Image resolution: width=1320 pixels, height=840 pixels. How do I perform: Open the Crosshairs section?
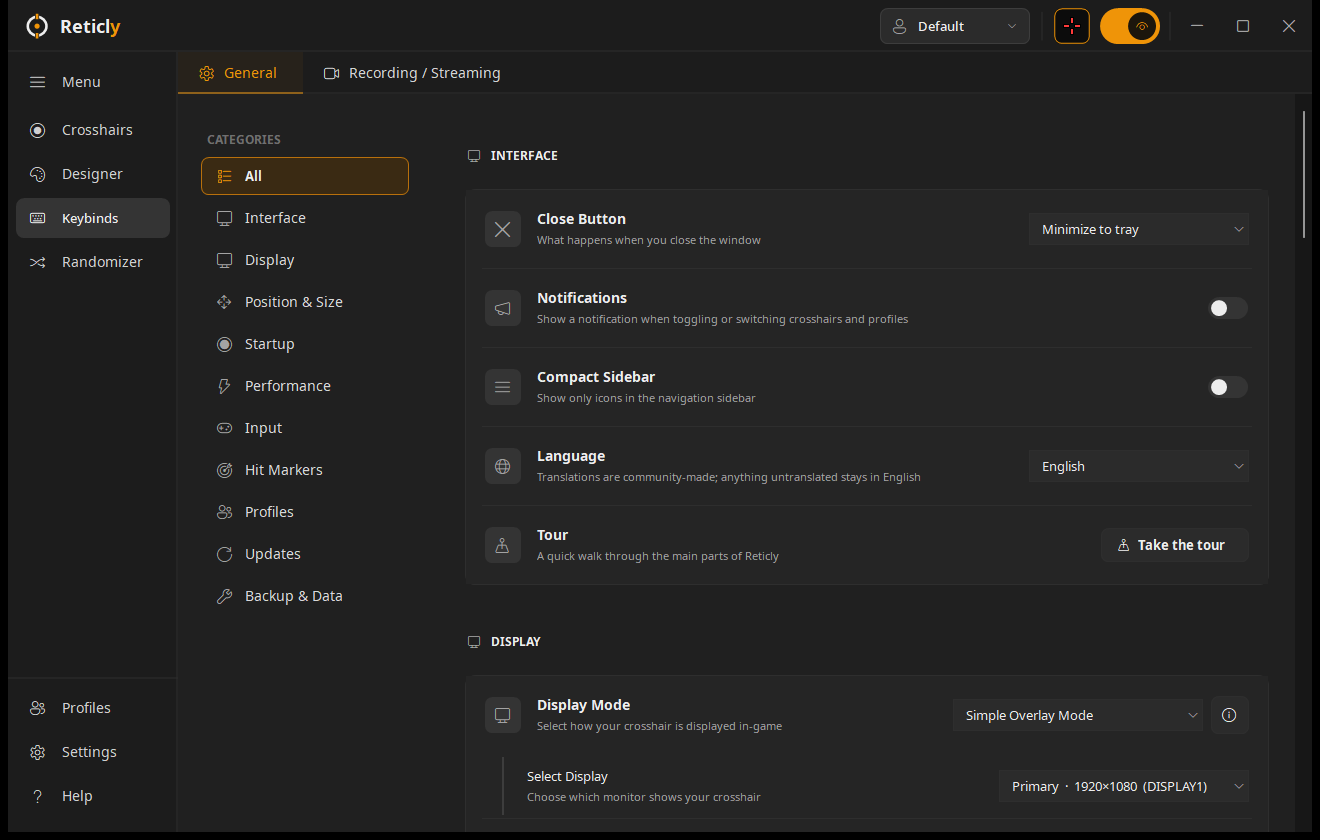[93, 130]
